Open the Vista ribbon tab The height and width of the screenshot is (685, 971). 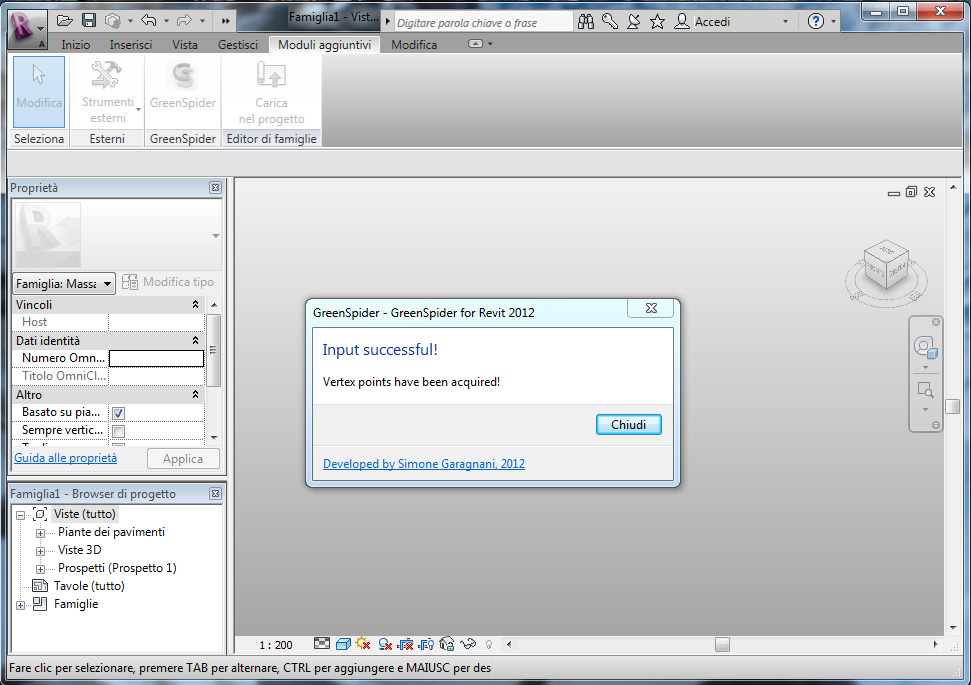(185, 45)
